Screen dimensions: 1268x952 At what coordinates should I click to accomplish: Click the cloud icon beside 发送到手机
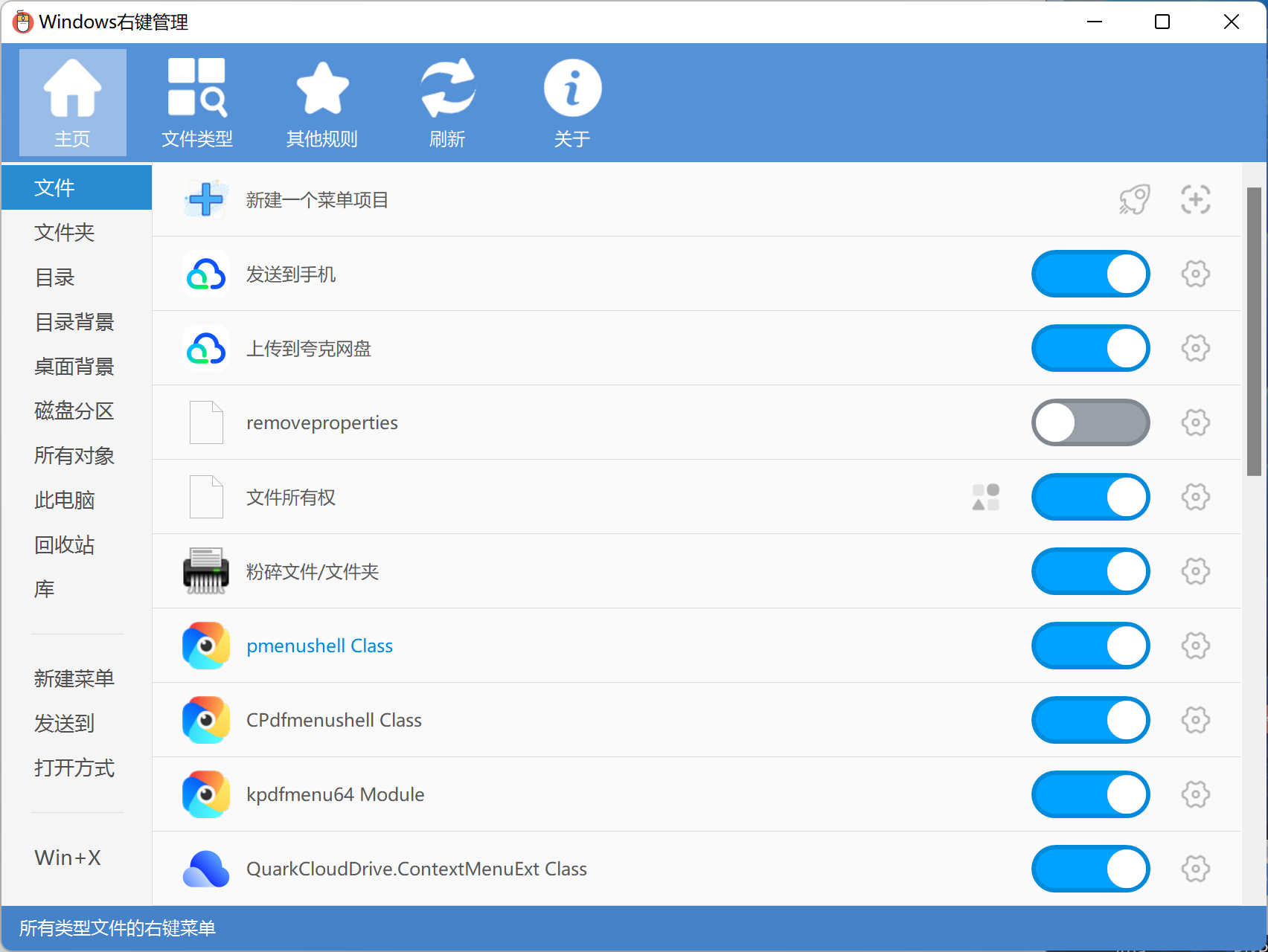[206, 274]
